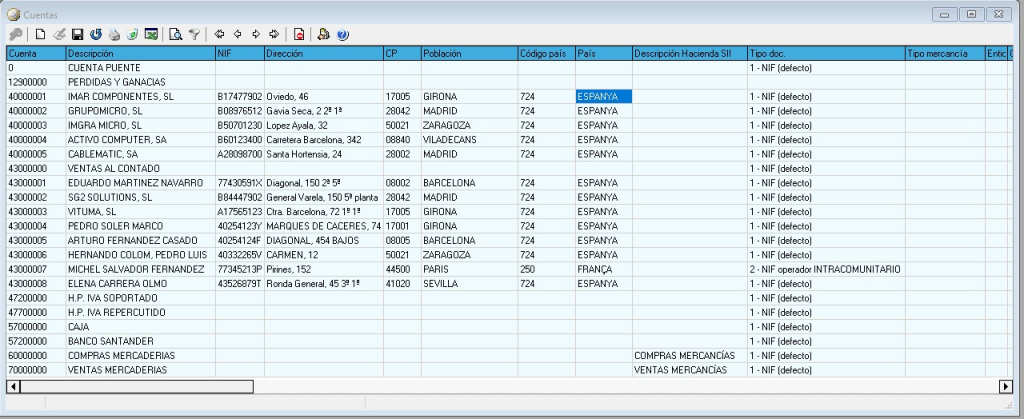Screen dimensions: 1024x419
Task: Open help with the question mark icon
Action: 343,35
